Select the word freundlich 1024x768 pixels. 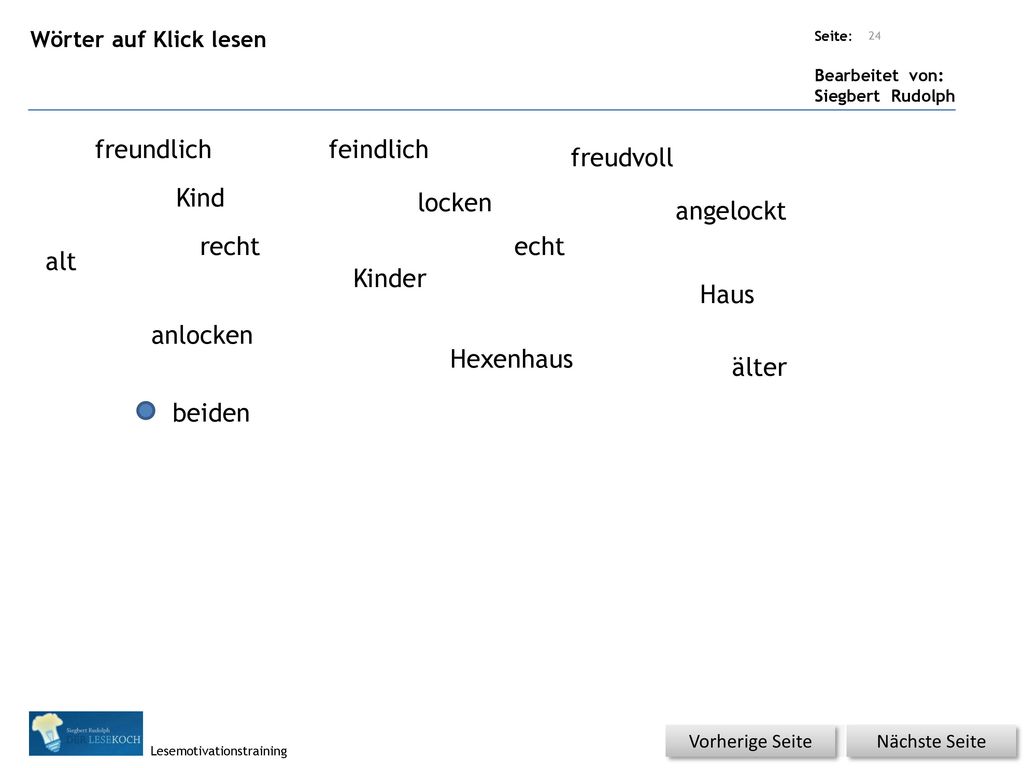pyautogui.click(x=153, y=150)
